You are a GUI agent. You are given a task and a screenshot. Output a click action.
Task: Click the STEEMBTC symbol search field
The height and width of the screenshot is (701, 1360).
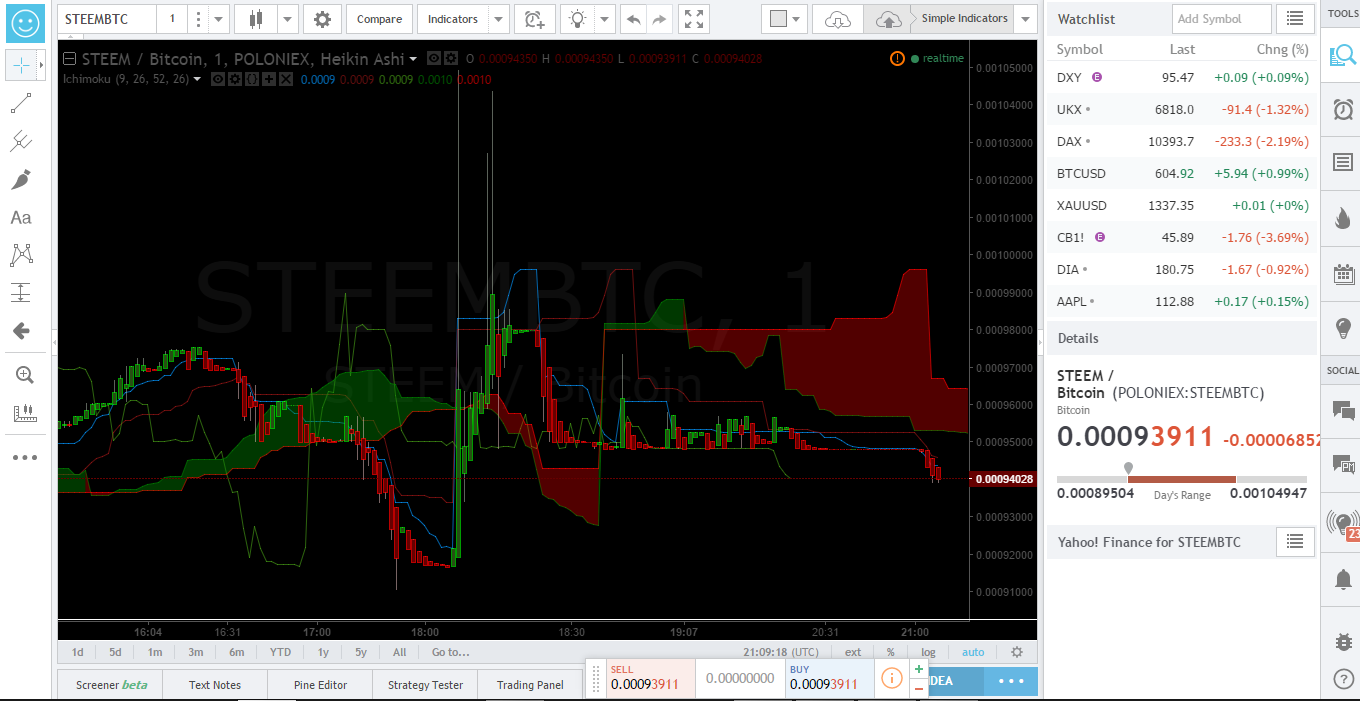point(107,19)
